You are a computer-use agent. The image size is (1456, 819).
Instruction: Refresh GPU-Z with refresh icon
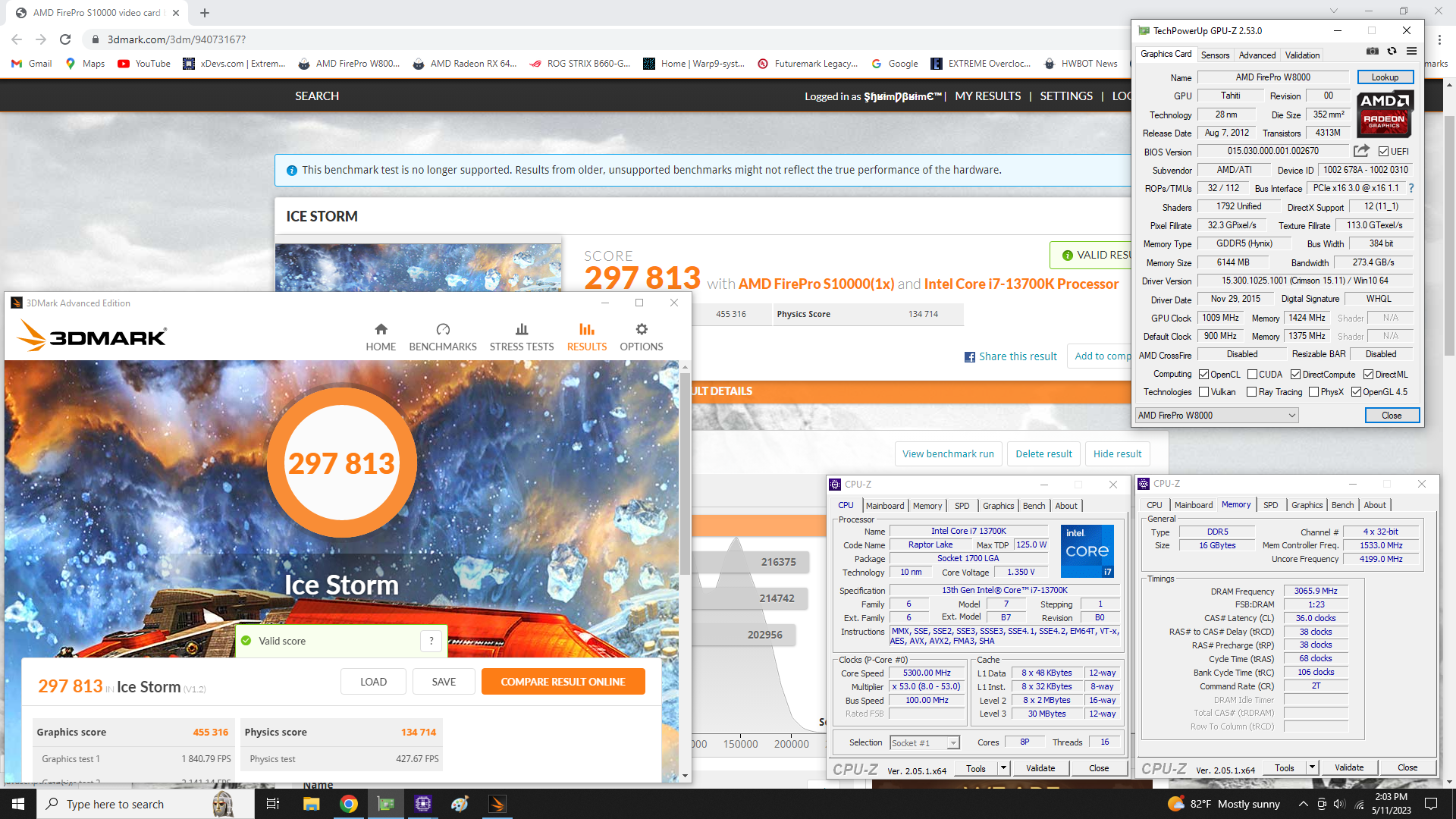coord(1392,52)
